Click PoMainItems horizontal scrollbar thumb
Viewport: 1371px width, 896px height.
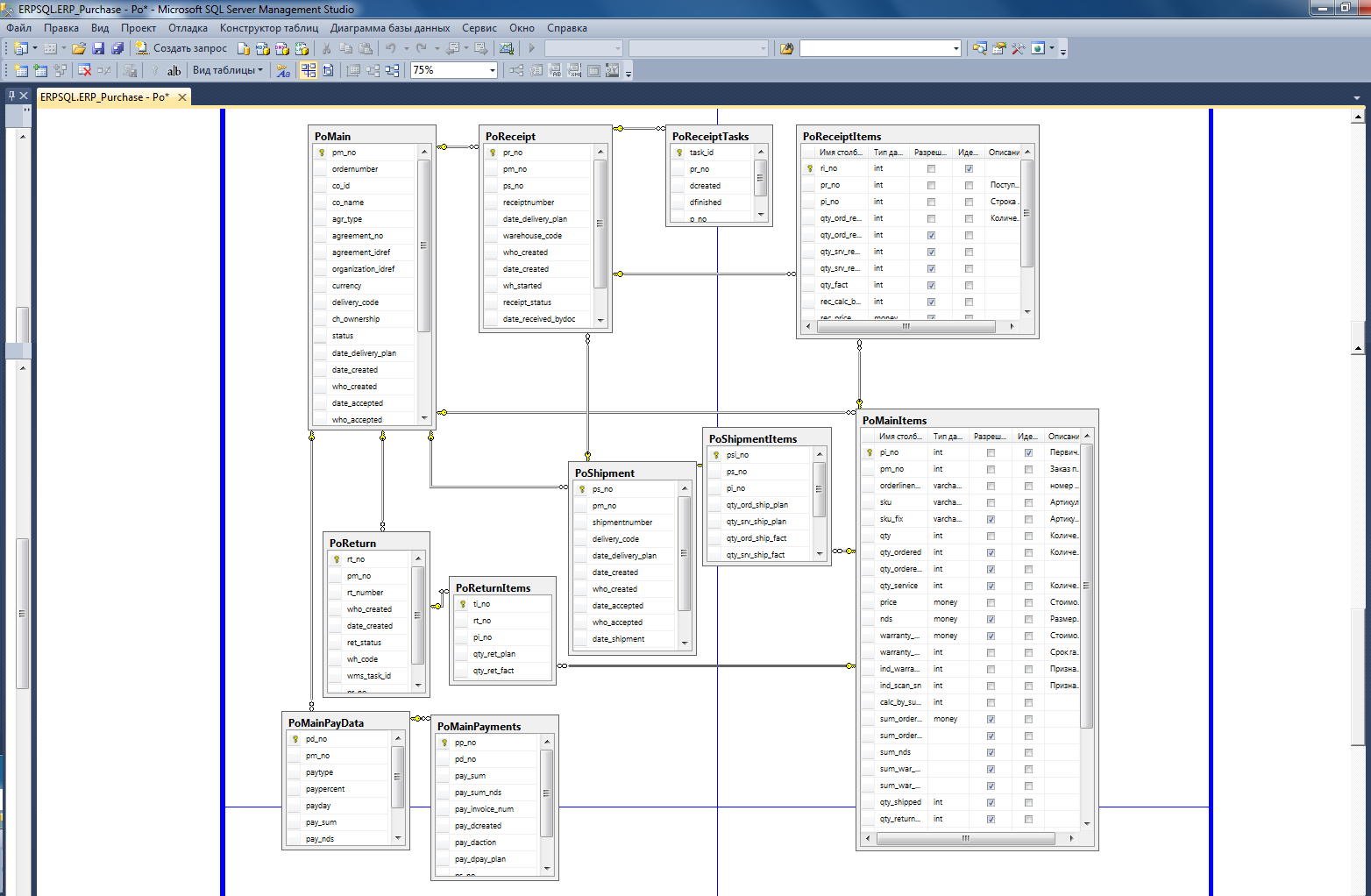tap(965, 838)
